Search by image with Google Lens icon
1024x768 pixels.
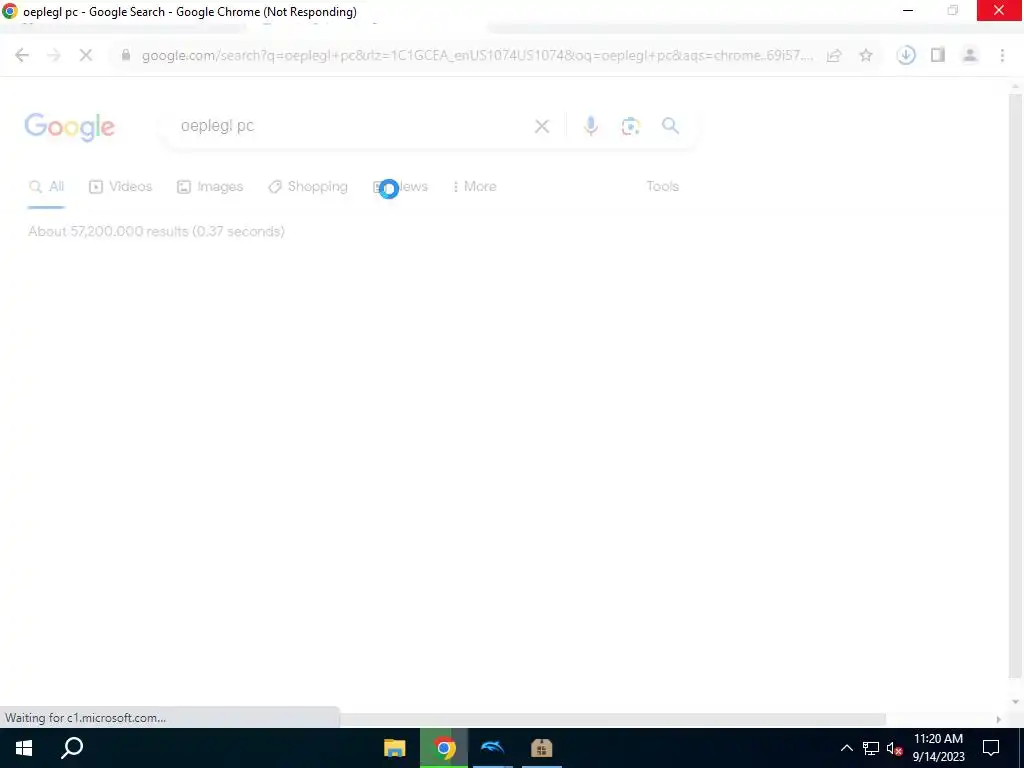pos(630,126)
